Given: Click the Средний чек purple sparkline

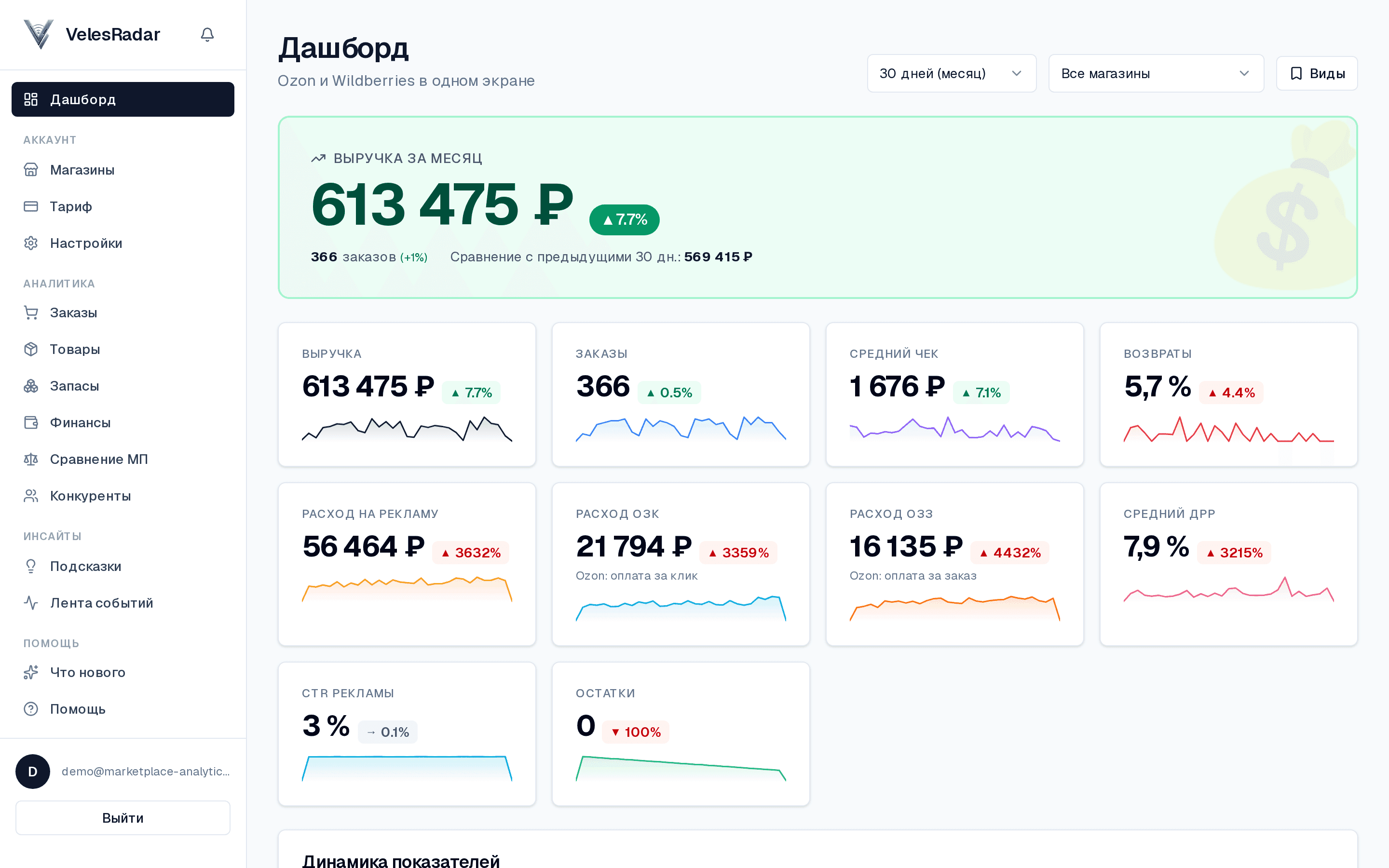Looking at the screenshot, I should pyautogui.click(x=954, y=429).
